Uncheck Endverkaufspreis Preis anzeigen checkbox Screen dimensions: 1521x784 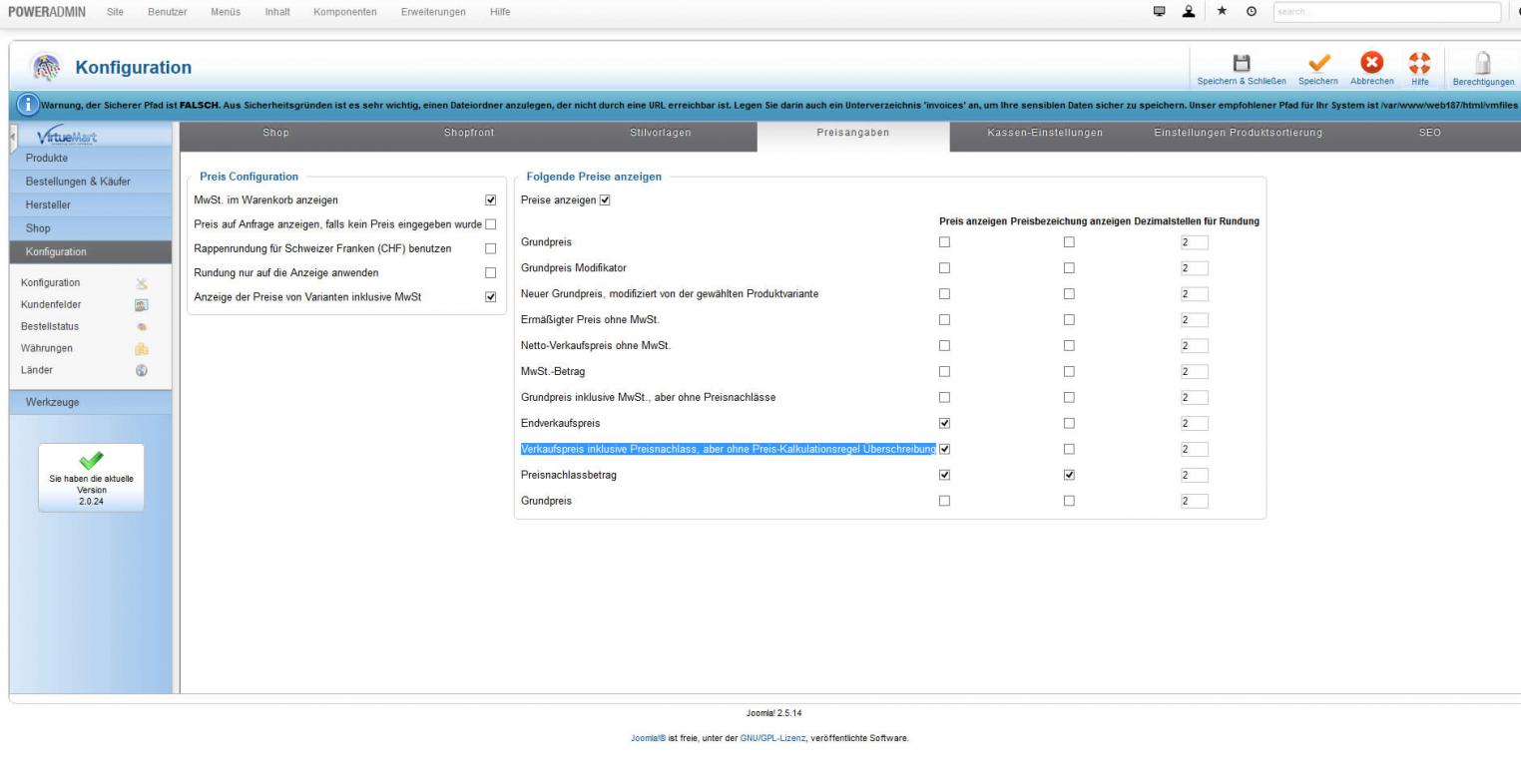pos(944,423)
